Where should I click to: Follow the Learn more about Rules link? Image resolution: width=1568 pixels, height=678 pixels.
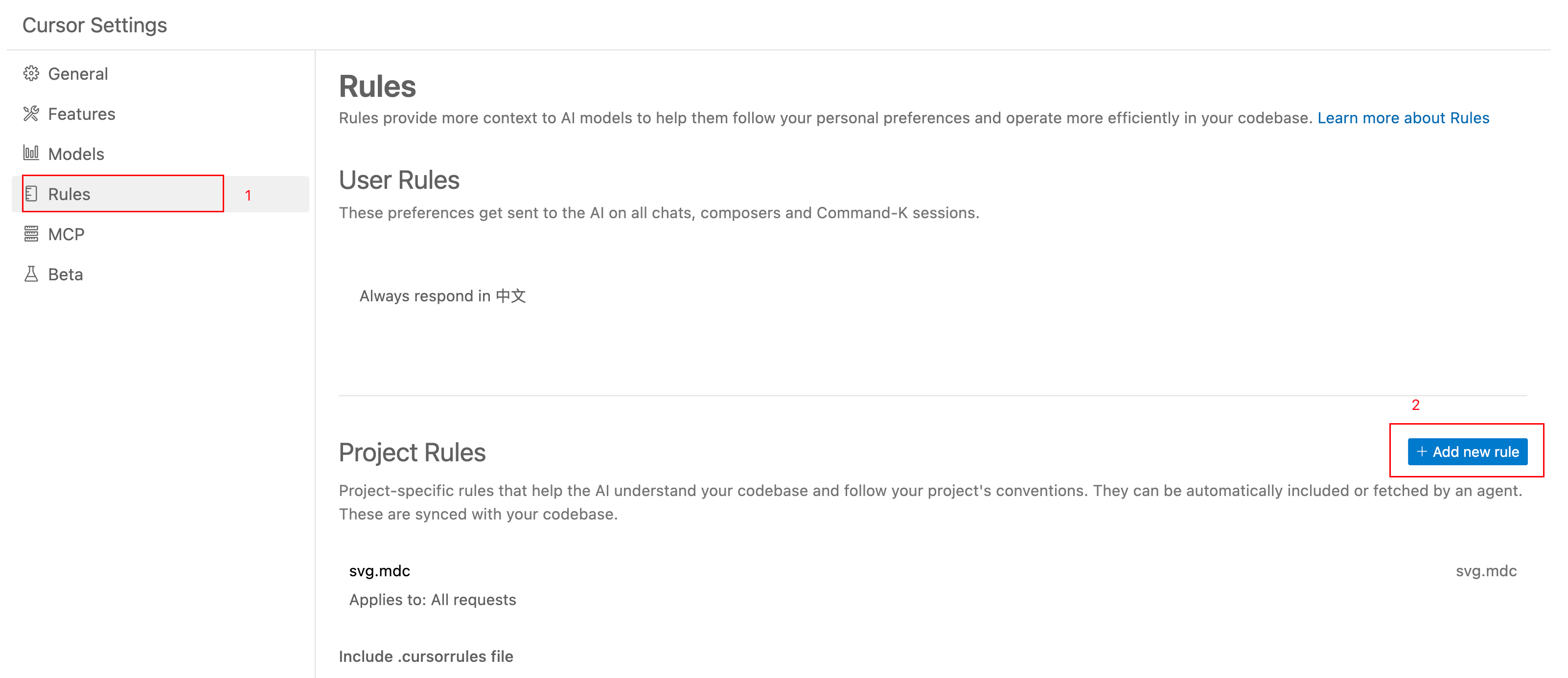coord(1403,118)
